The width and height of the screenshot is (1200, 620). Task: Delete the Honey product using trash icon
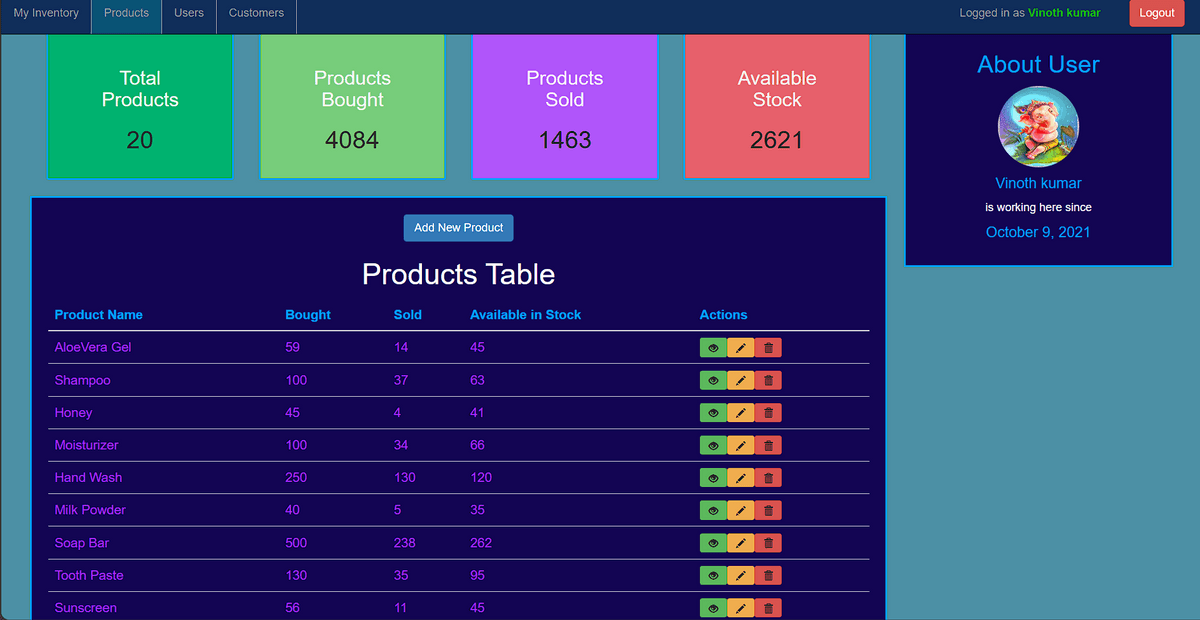pyautogui.click(x=768, y=413)
